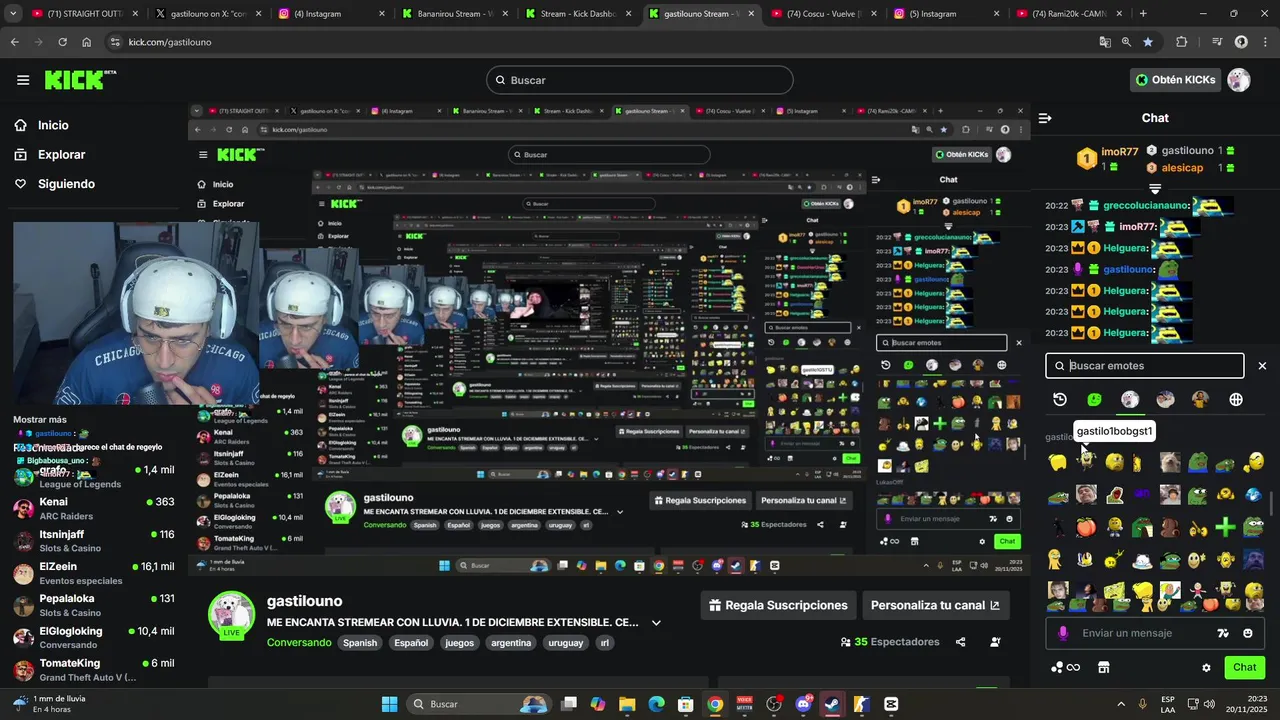Select the white dog channel emotes tab

pyautogui.click(x=1130, y=399)
